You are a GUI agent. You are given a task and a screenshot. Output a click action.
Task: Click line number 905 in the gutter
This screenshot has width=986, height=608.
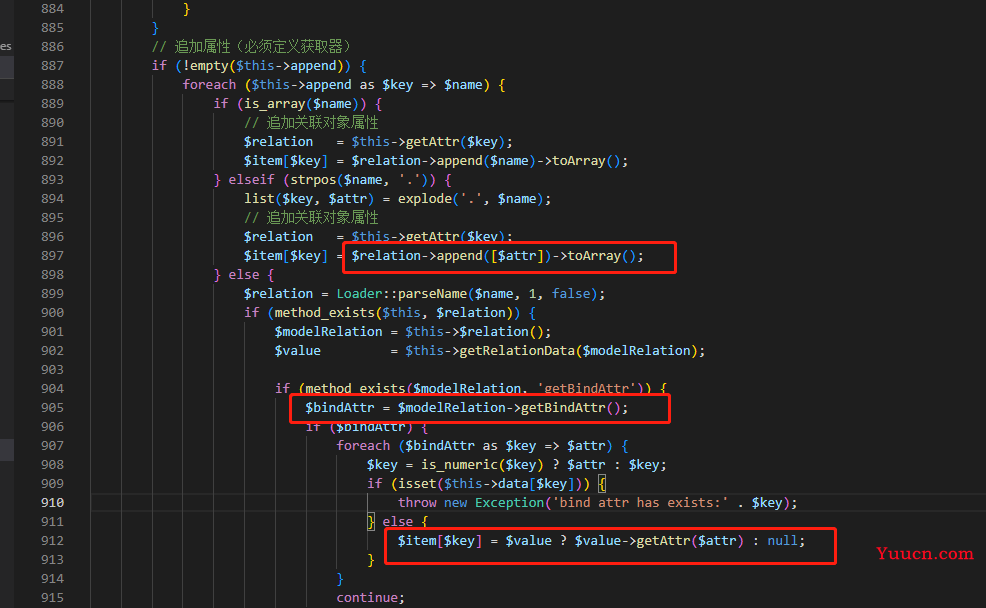(52, 407)
